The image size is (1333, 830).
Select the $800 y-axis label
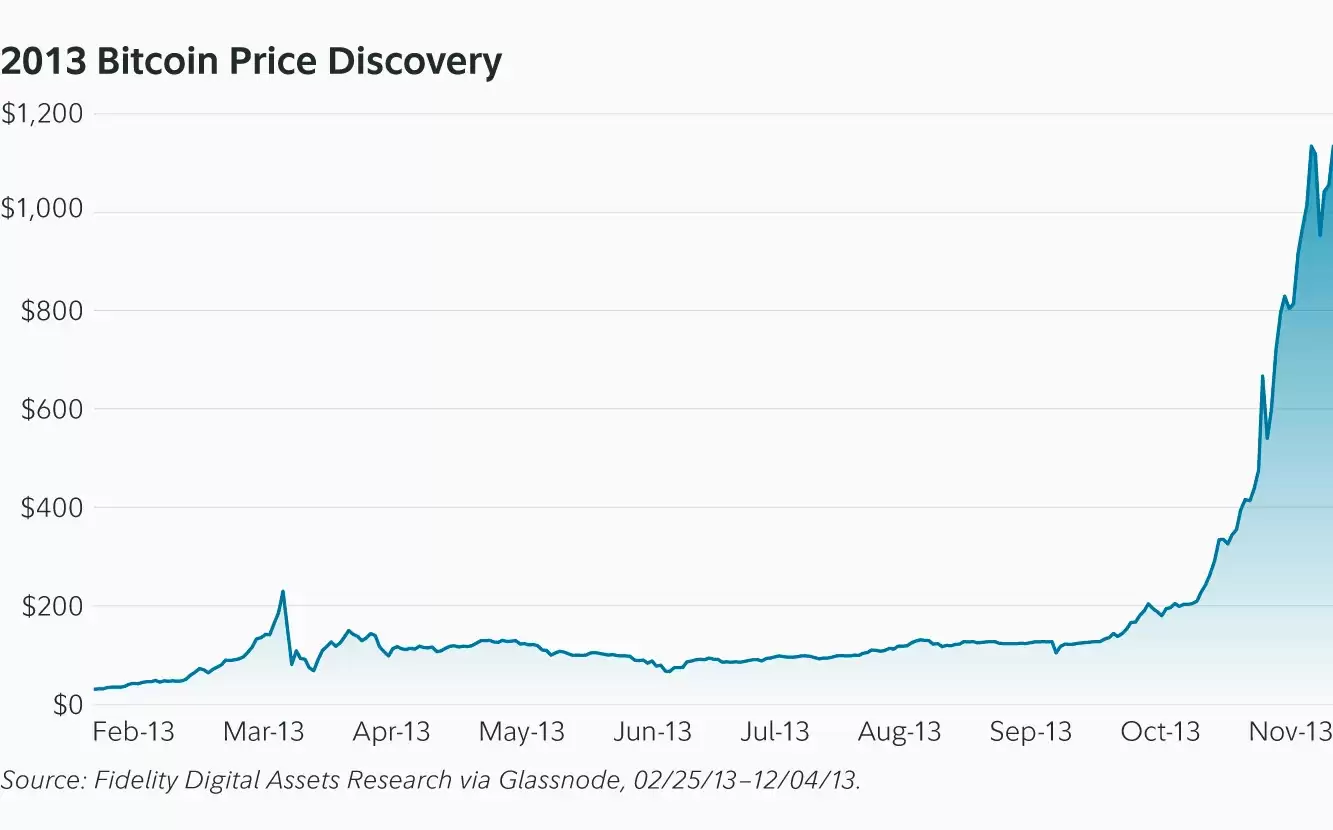pyautogui.click(x=52, y=311)
